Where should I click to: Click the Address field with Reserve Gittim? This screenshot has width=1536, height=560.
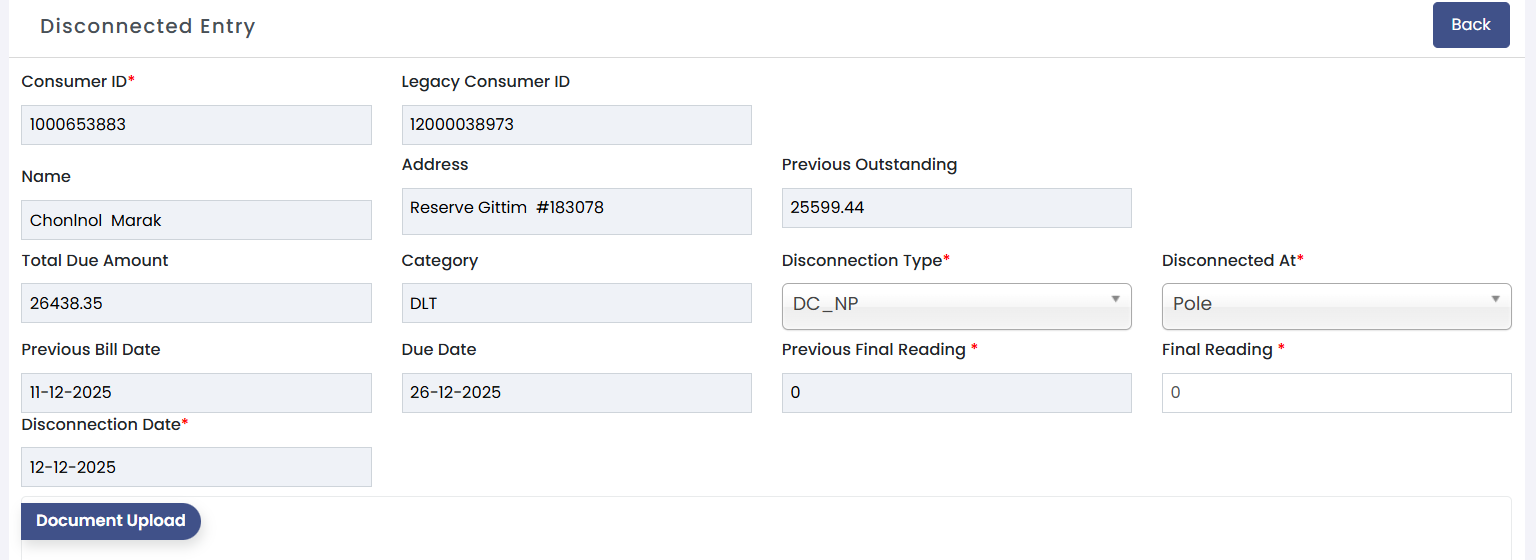tap(576, 211)
